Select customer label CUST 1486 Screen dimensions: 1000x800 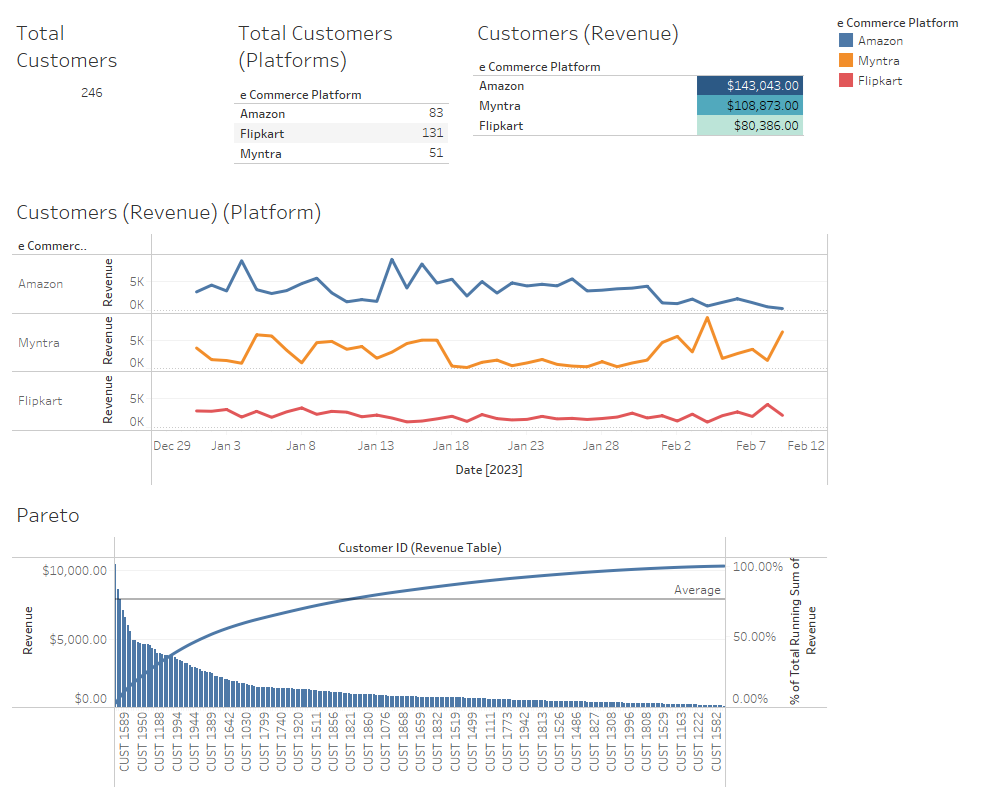(x=577, y=741)
